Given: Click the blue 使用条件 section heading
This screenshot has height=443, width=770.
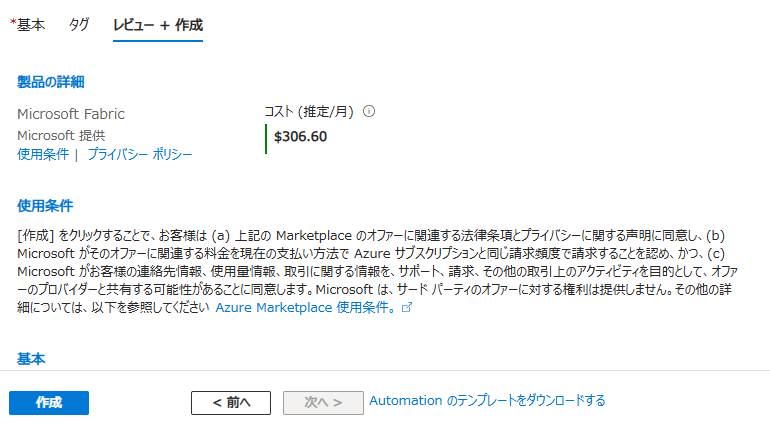Looking at the screenshot, I should (45, 206).
